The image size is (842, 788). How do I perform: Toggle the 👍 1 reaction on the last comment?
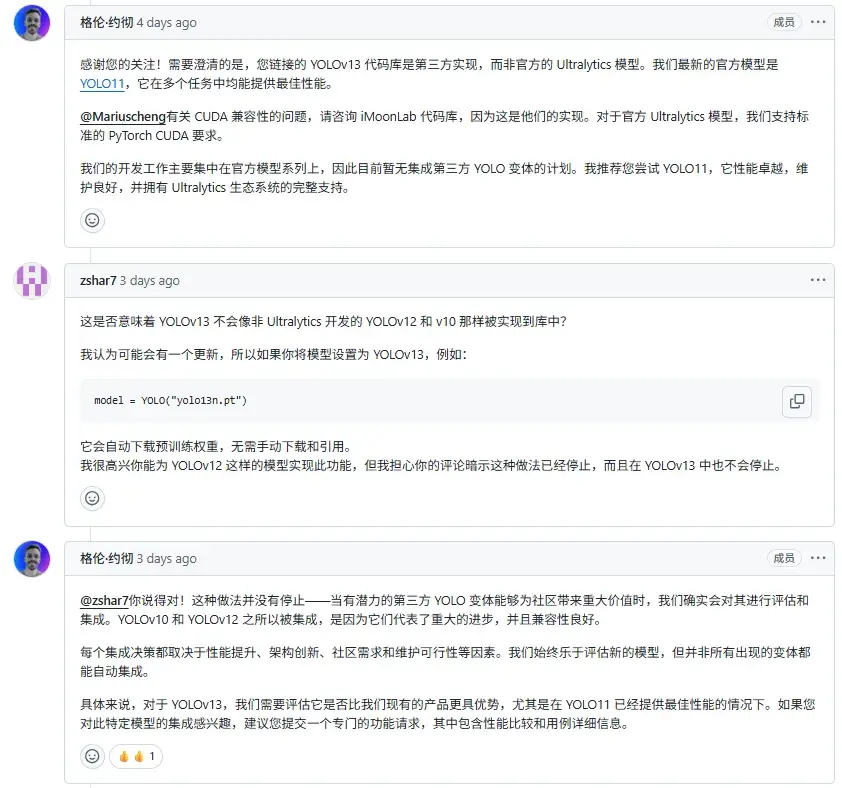coord(135,757)
